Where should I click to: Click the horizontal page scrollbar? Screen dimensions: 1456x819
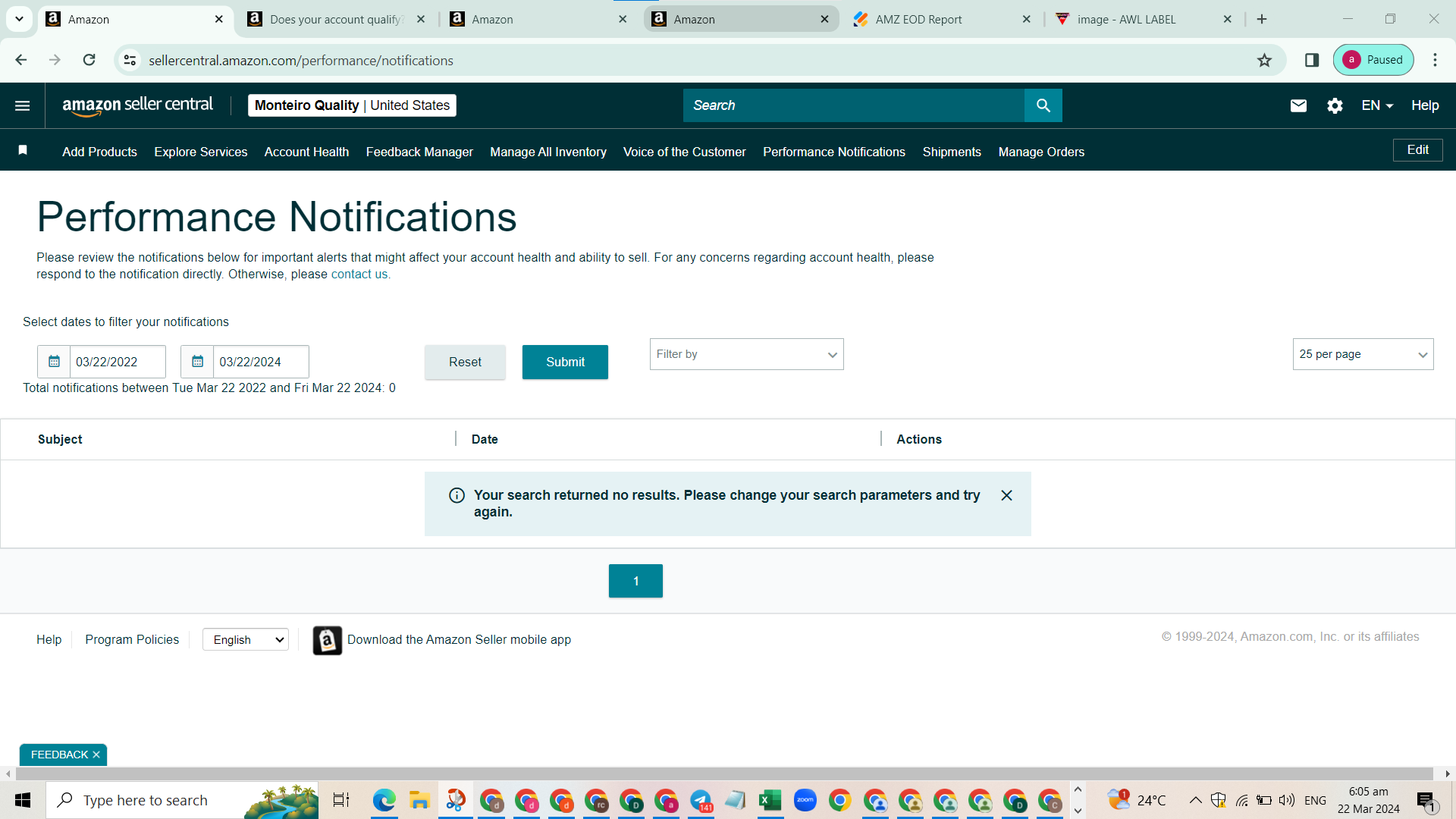(724, 773)
